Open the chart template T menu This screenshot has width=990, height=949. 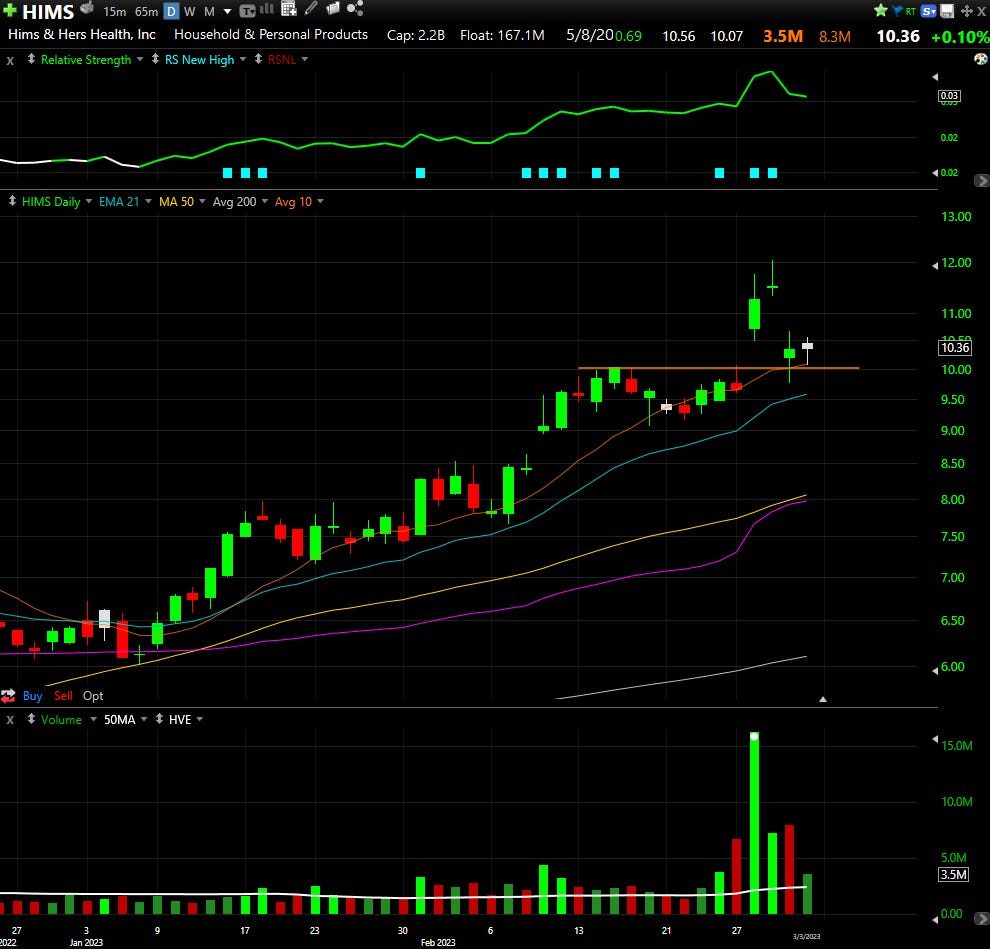248,11
